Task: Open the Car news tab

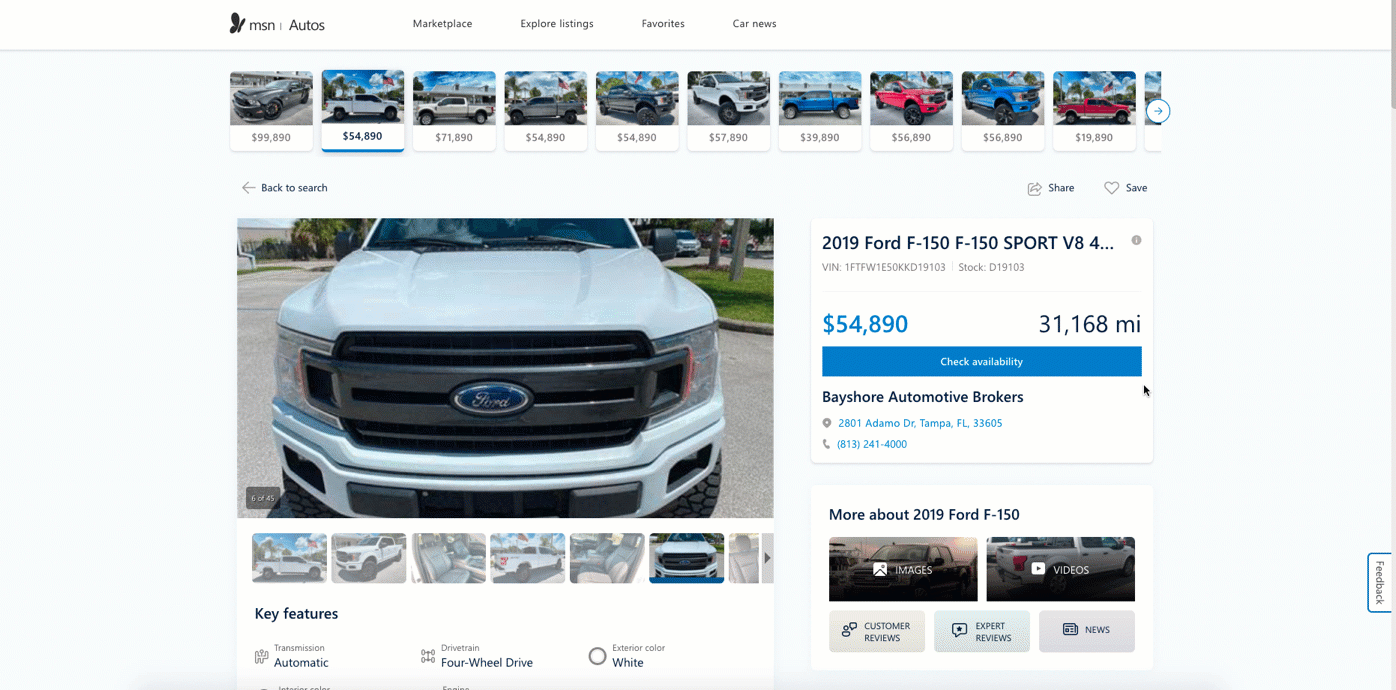Action: (x=754, y=23)
